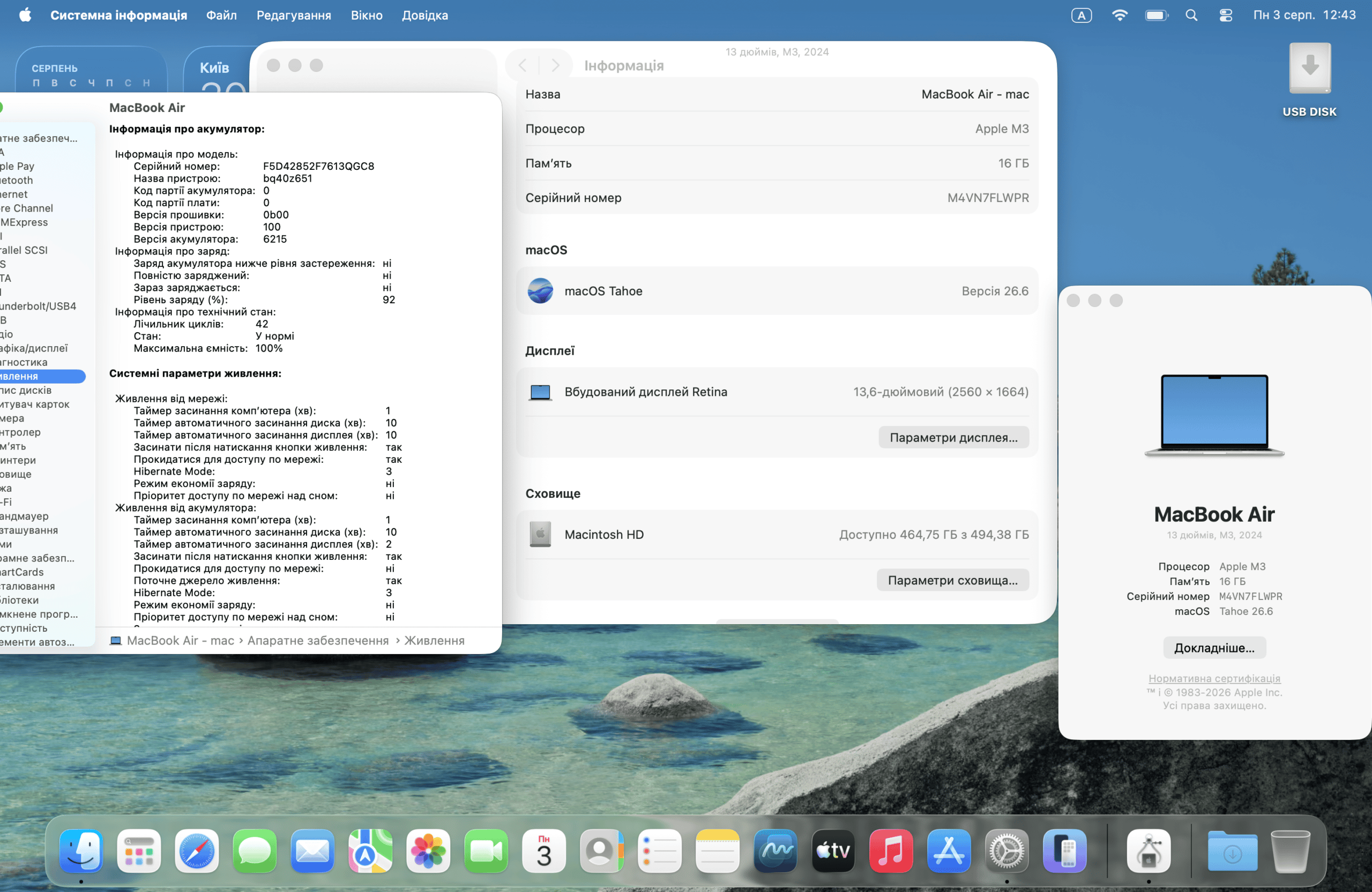The width and height of the screenshot is (1372, 892).
Task: Open the Довідка menu
Action: (425, 15)
